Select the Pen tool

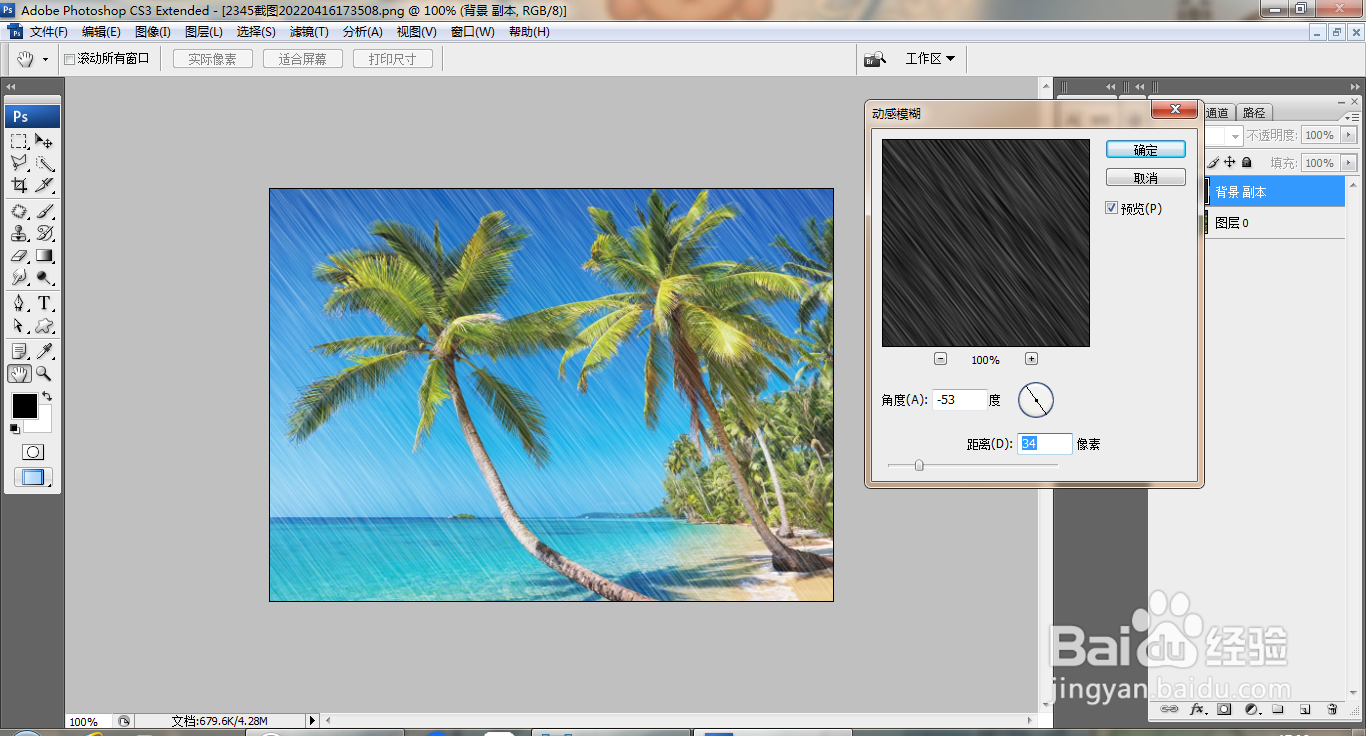coord(19,303)
